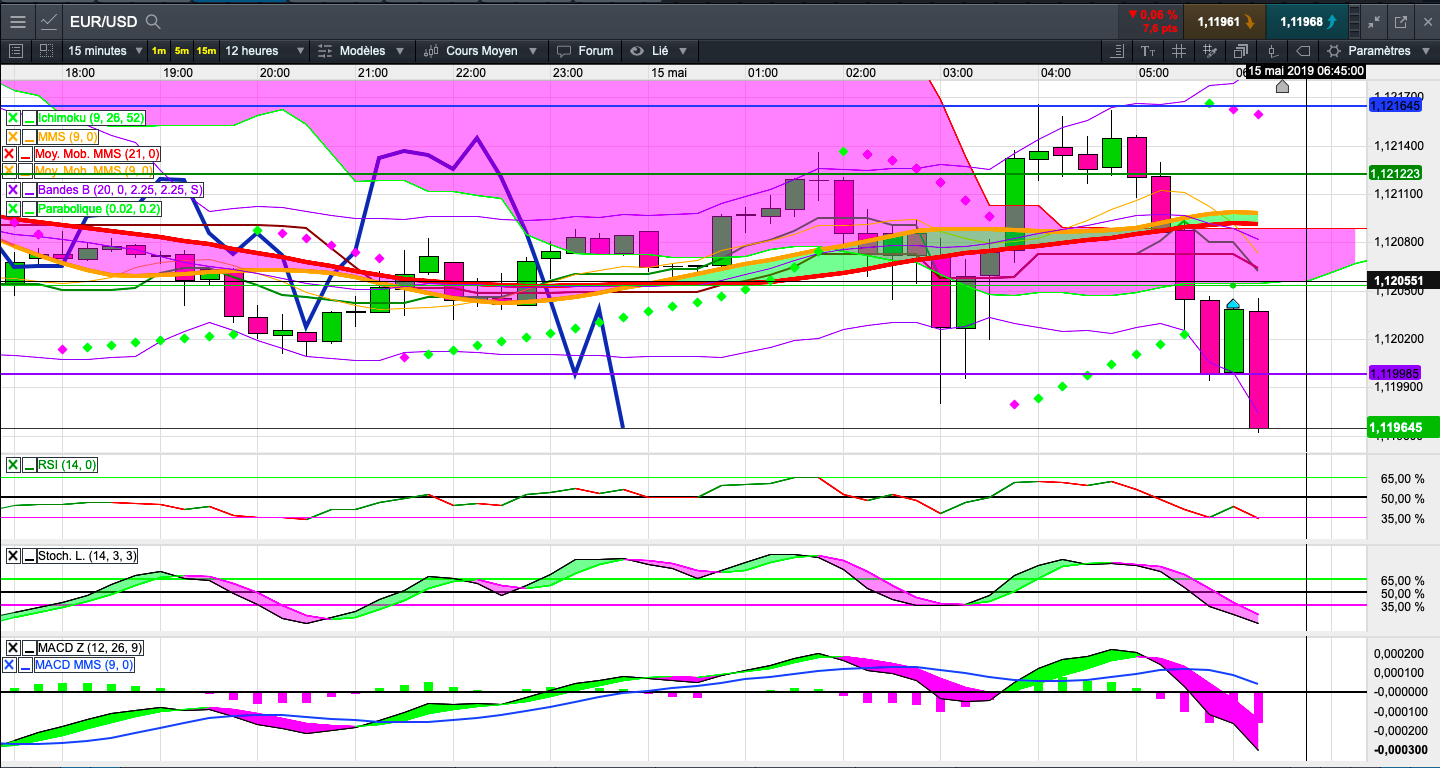Open the 12 heures range dropdown

coord(264,51)
